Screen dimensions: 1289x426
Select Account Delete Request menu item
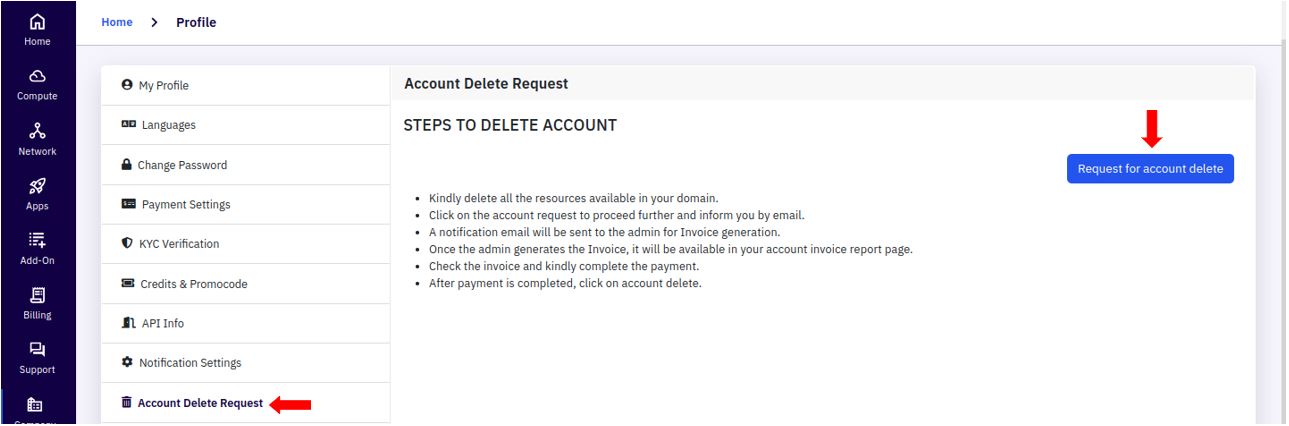246,403
